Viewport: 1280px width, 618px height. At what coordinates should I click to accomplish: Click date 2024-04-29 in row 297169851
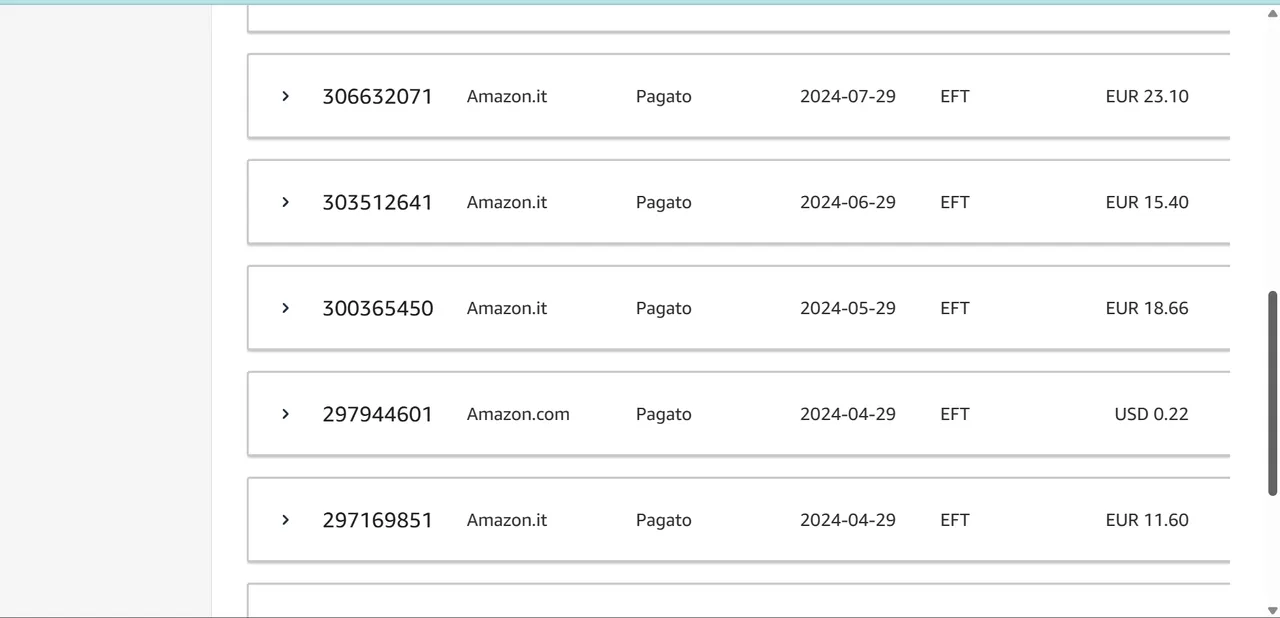[x=848, y=520]
